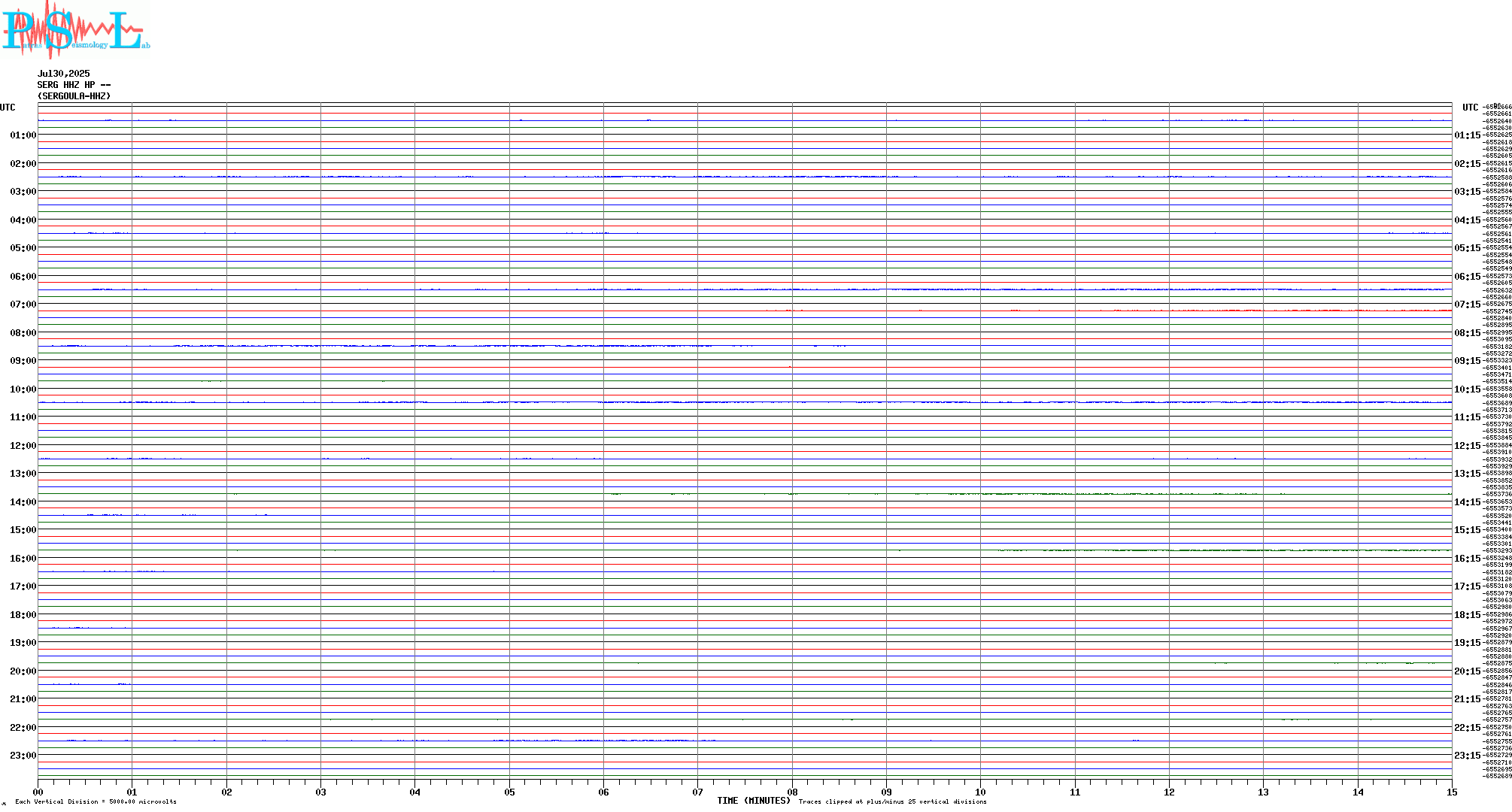Click bottom axis minute tick 15
The width and height of the screenshot is (1512, 812).
pyautogui.click(x=1452, y=792)
